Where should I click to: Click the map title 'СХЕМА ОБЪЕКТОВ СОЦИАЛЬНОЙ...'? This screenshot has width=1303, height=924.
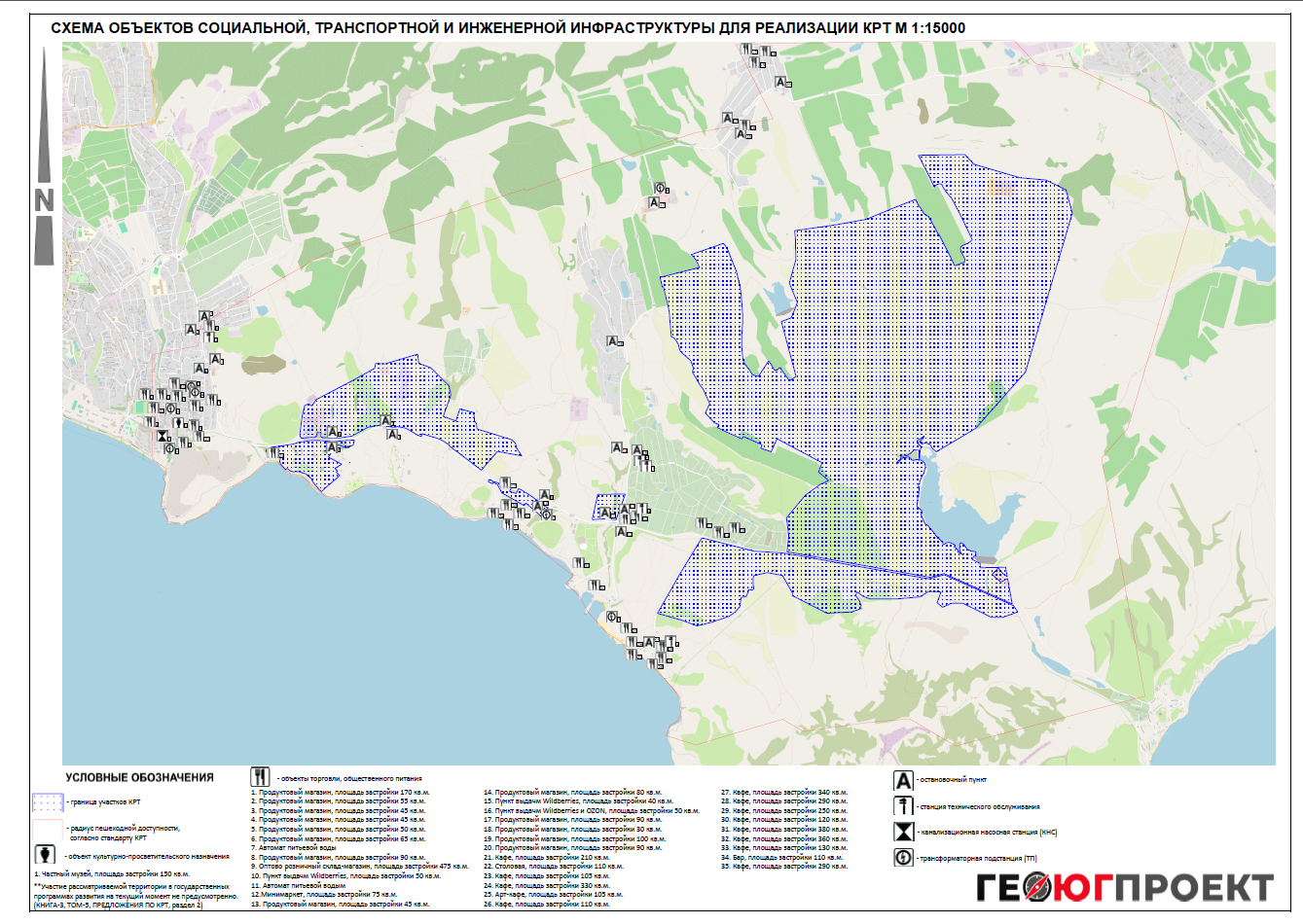pos(508,28)
